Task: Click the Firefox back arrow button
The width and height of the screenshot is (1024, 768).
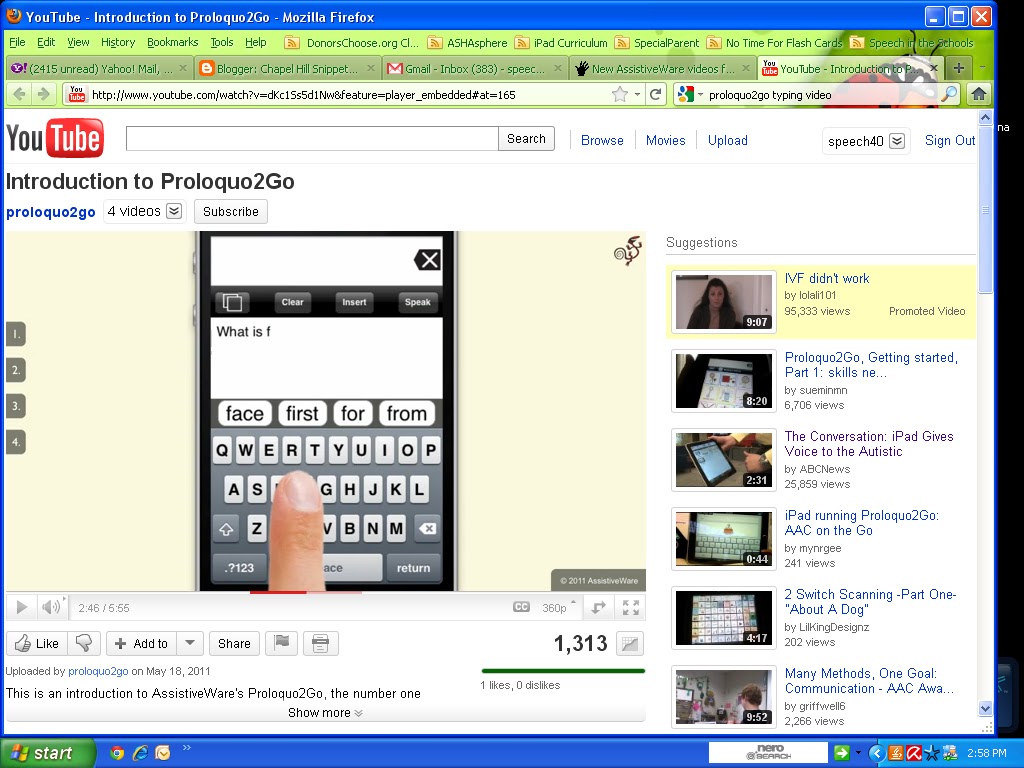Action: 20,95
